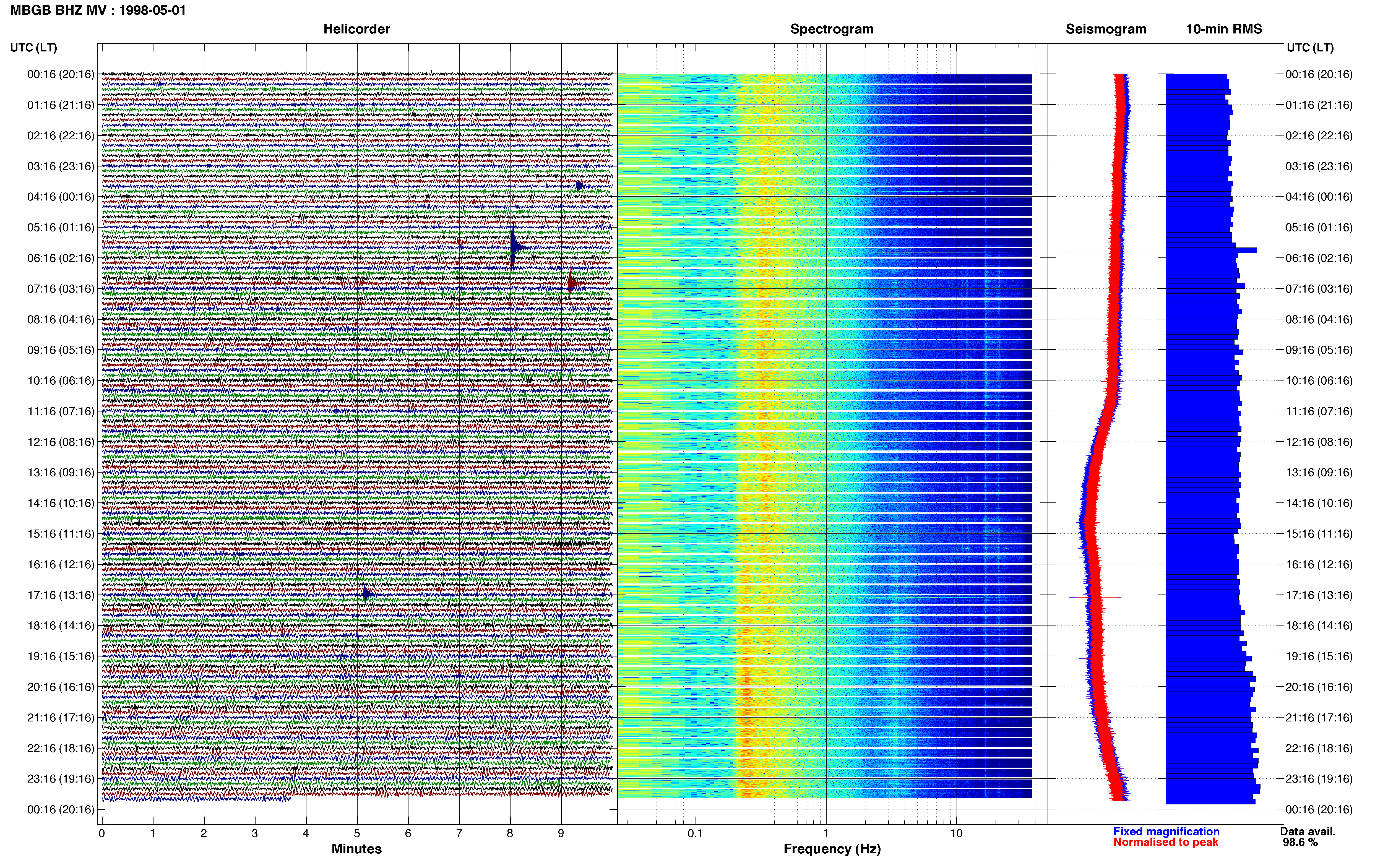
Task: Click the red horizontal spike in Seismogram near 06:16
Action: tap(1111, 251)
